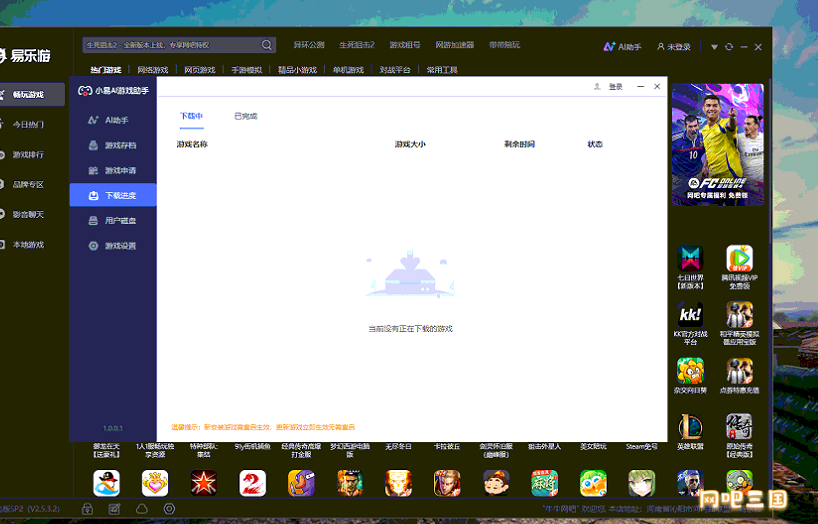Open the 单机游戏 category tab

click(x=348, y=70)
